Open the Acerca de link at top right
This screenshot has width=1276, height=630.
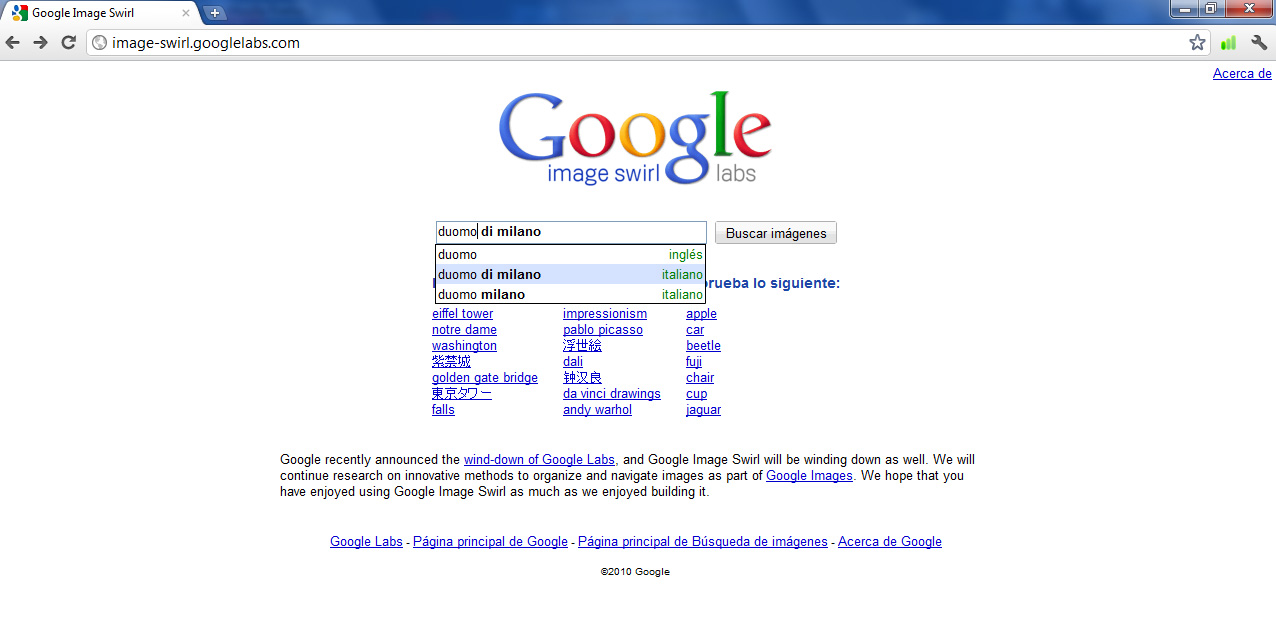[1242, 73]
